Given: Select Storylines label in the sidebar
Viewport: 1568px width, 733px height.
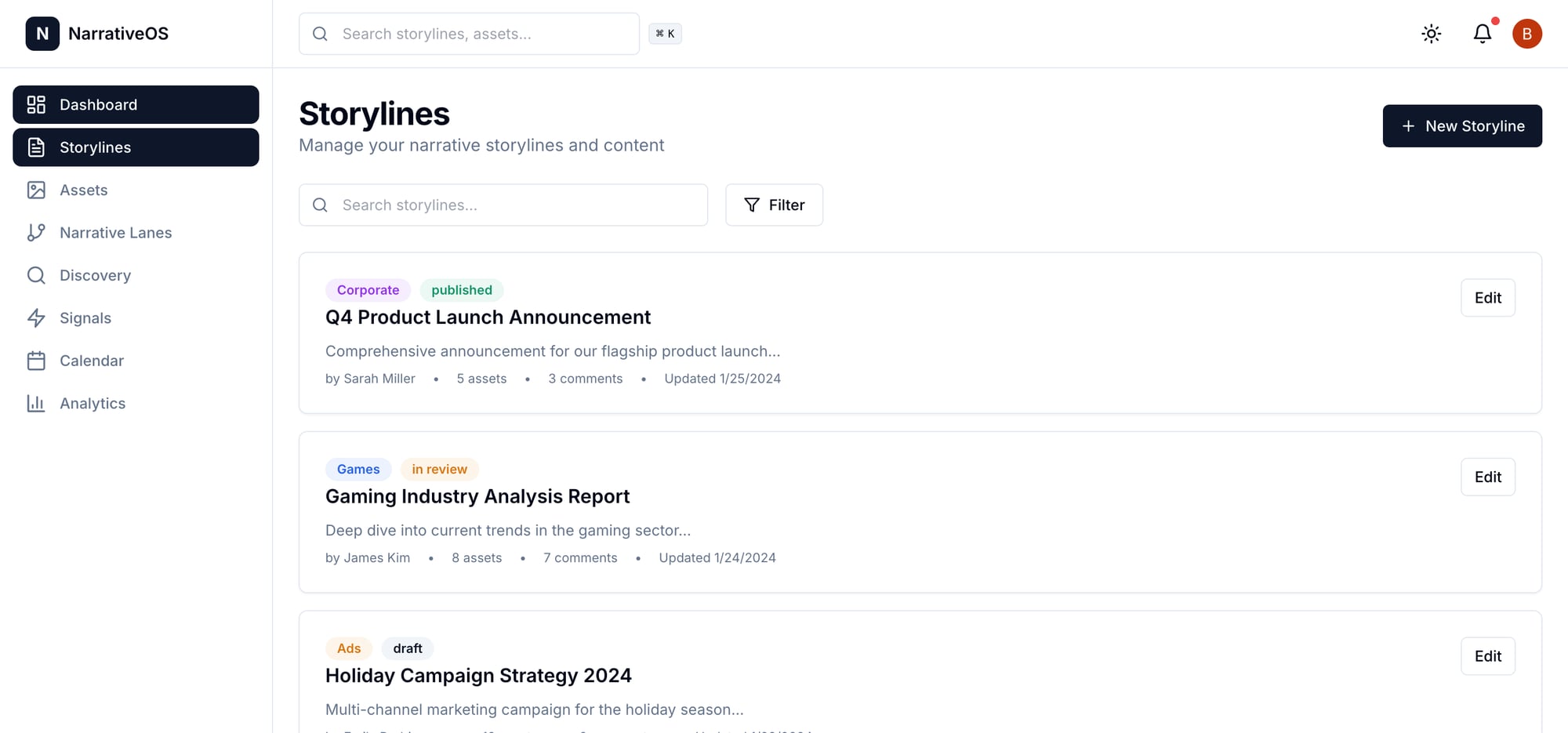Looking at the screenshot, I should pyautogui.click(x=96, y=147).
